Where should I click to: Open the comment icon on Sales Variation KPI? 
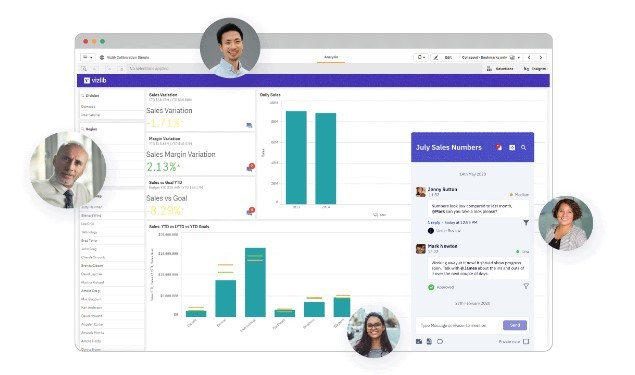tap(249, 126)
